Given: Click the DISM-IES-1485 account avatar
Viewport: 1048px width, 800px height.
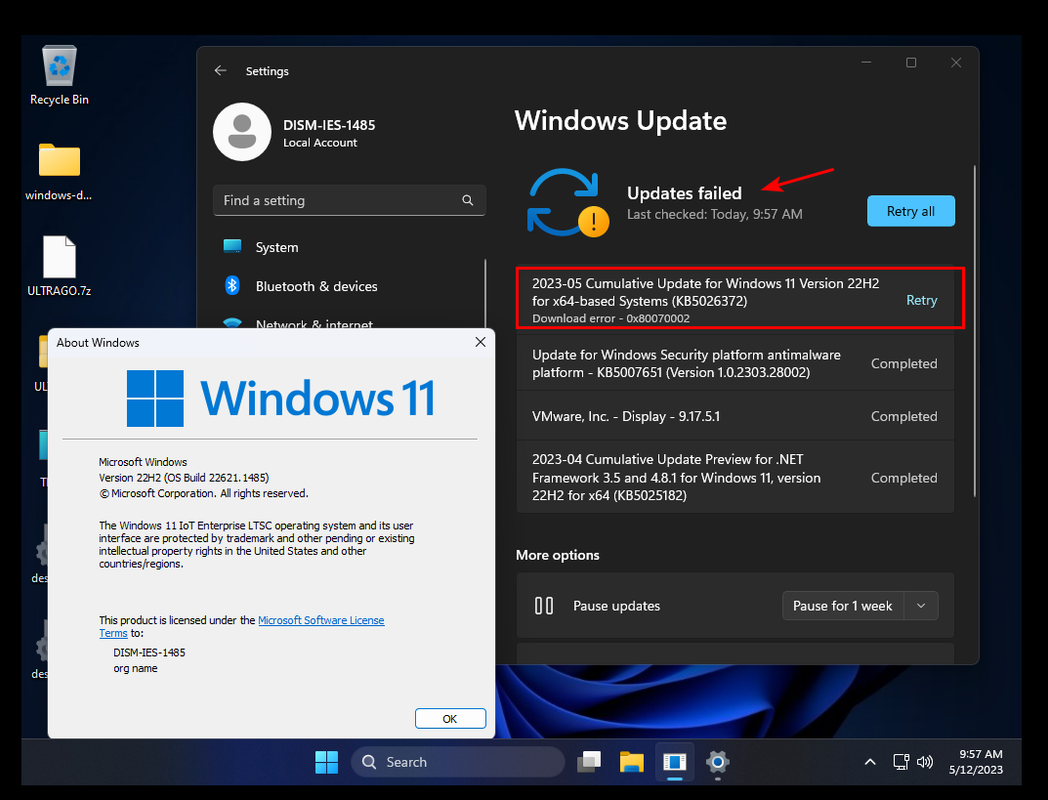Looking at the screenshot, I should 242,132.
